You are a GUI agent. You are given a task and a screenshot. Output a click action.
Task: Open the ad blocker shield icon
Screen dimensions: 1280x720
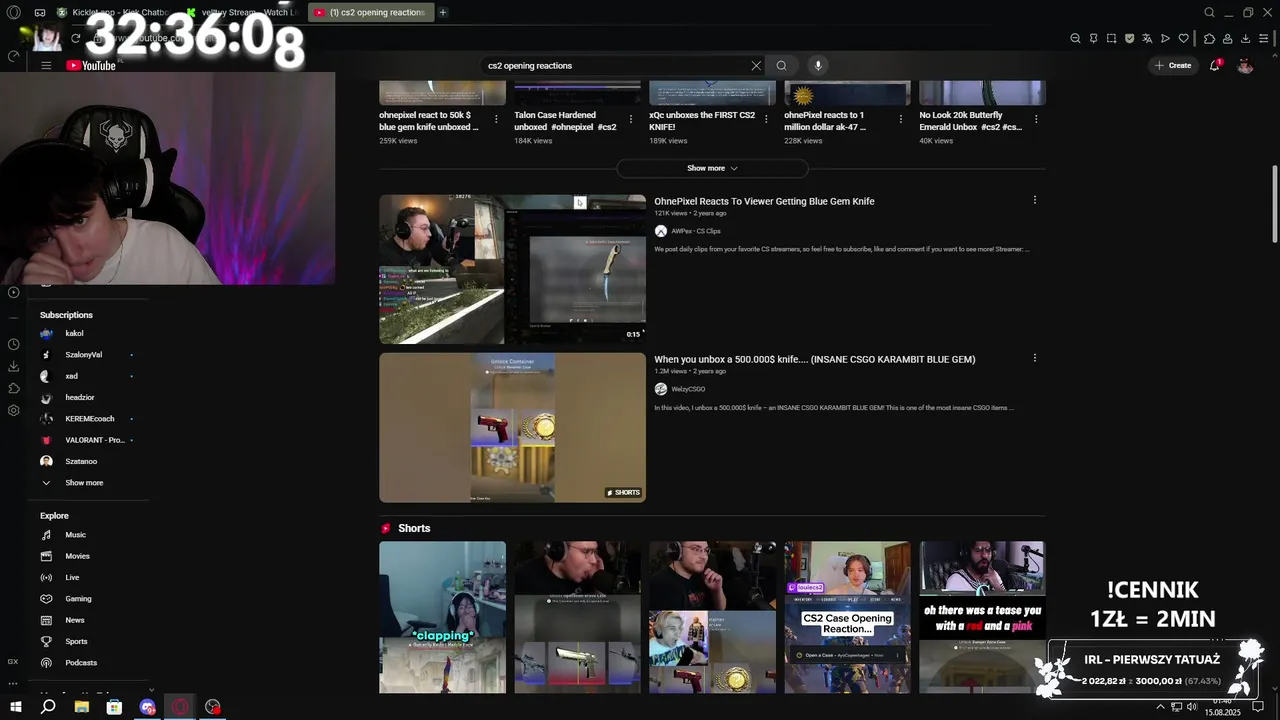click(1129, 38)
